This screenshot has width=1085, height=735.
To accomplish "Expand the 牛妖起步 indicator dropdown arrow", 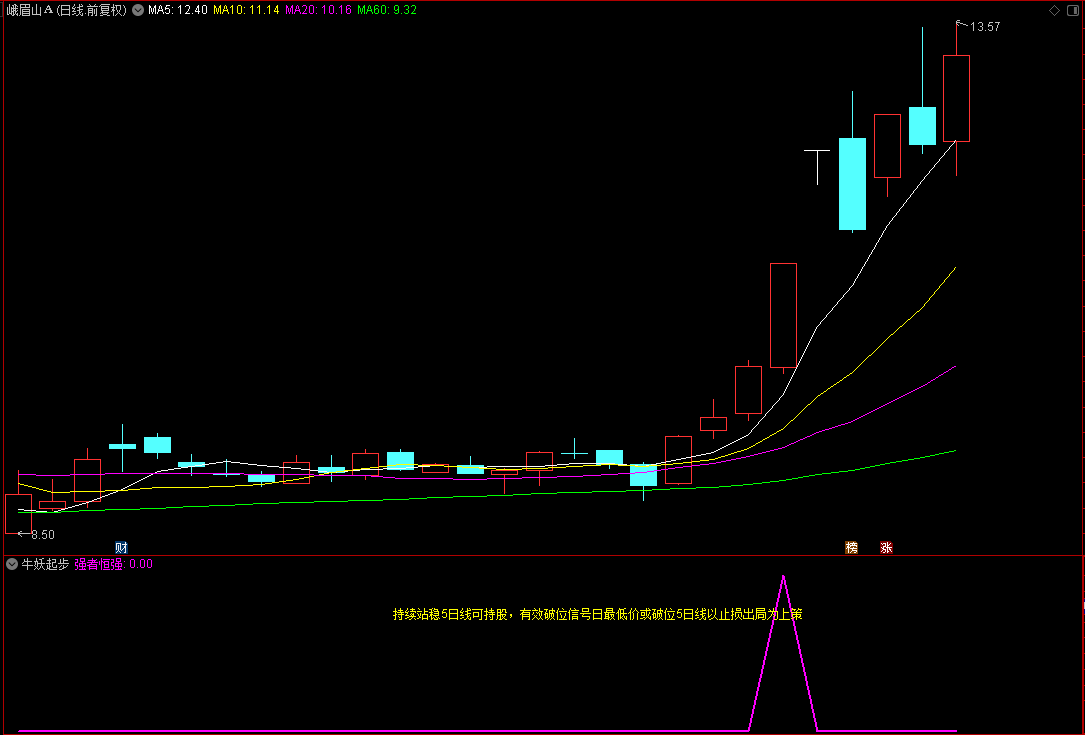I will click(x=12, y=564).
